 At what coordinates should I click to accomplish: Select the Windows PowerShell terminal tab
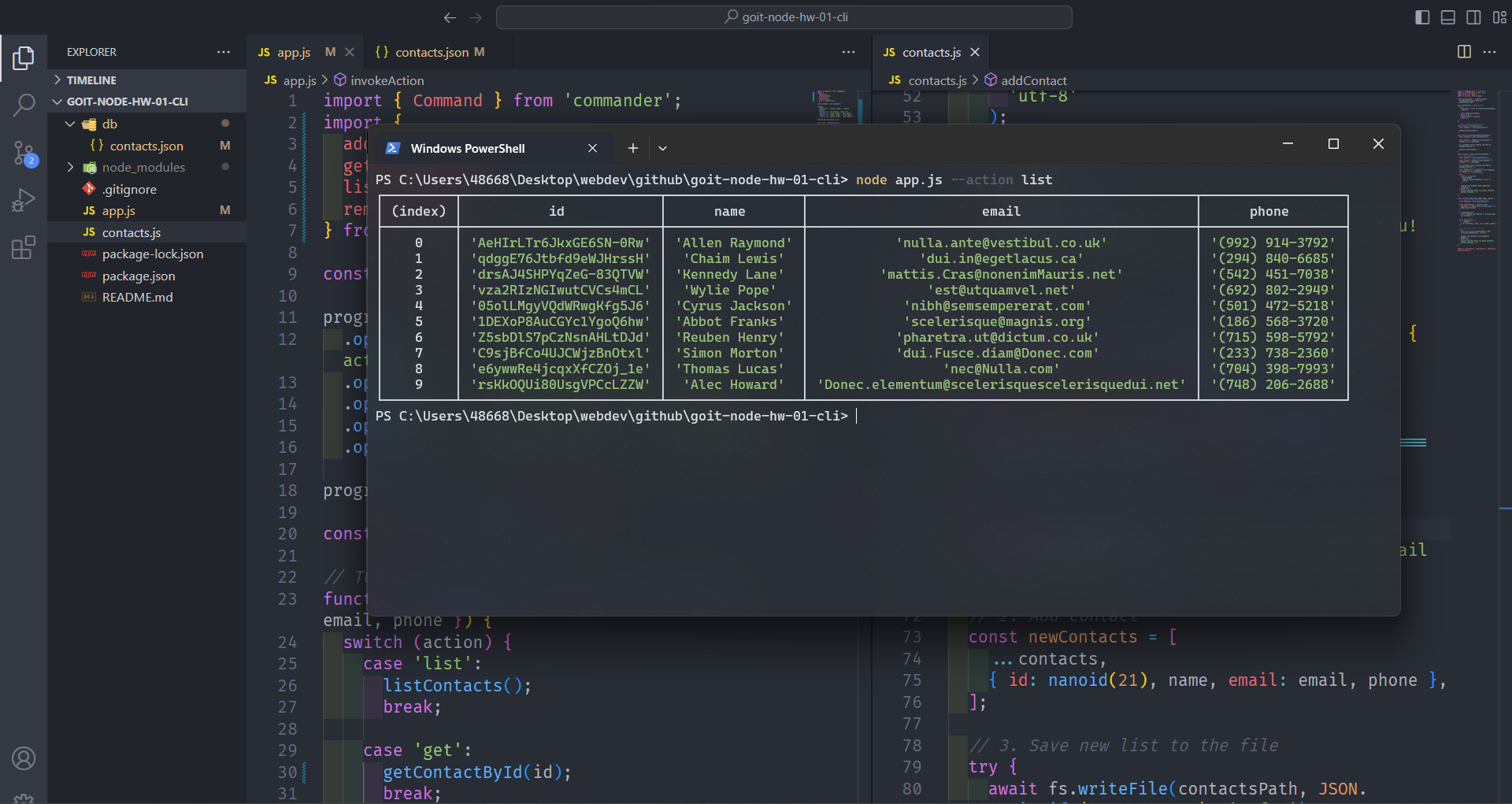[x=492, y=148]
